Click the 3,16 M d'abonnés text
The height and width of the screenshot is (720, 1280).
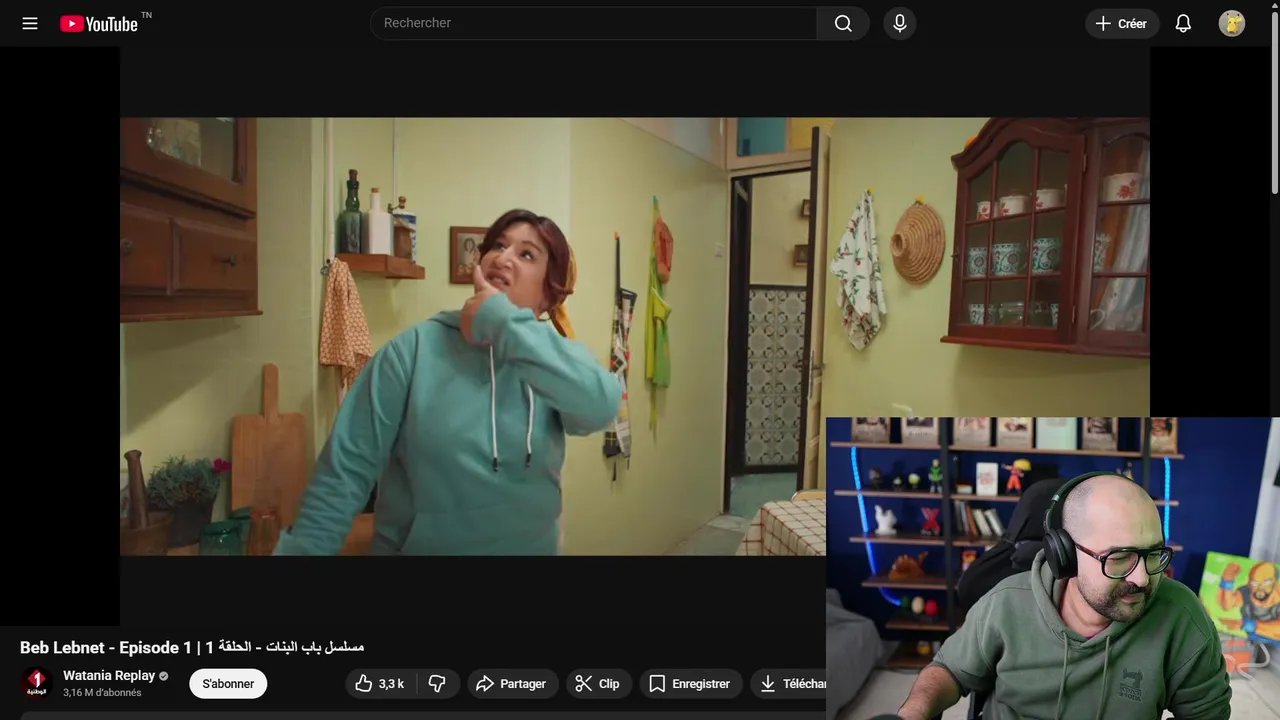102,693
